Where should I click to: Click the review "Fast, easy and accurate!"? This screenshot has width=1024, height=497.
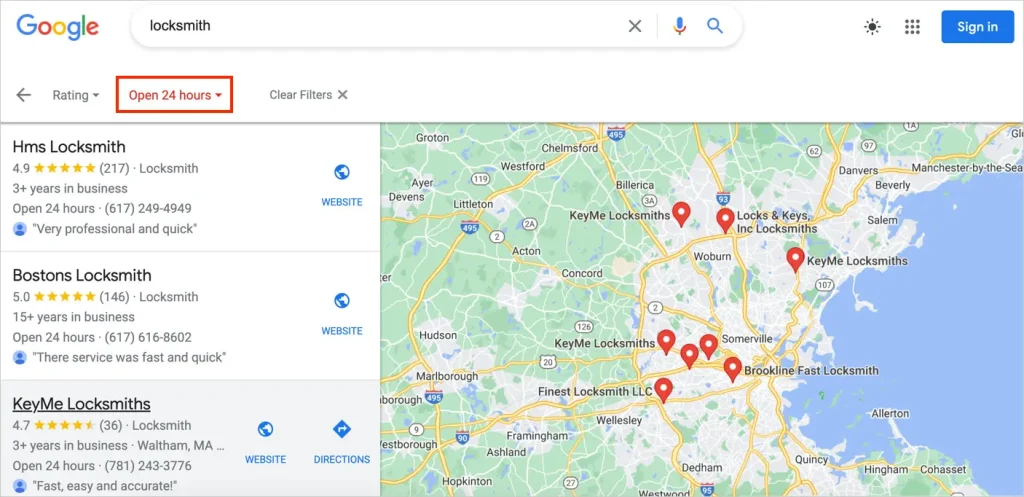click(104, 487)
